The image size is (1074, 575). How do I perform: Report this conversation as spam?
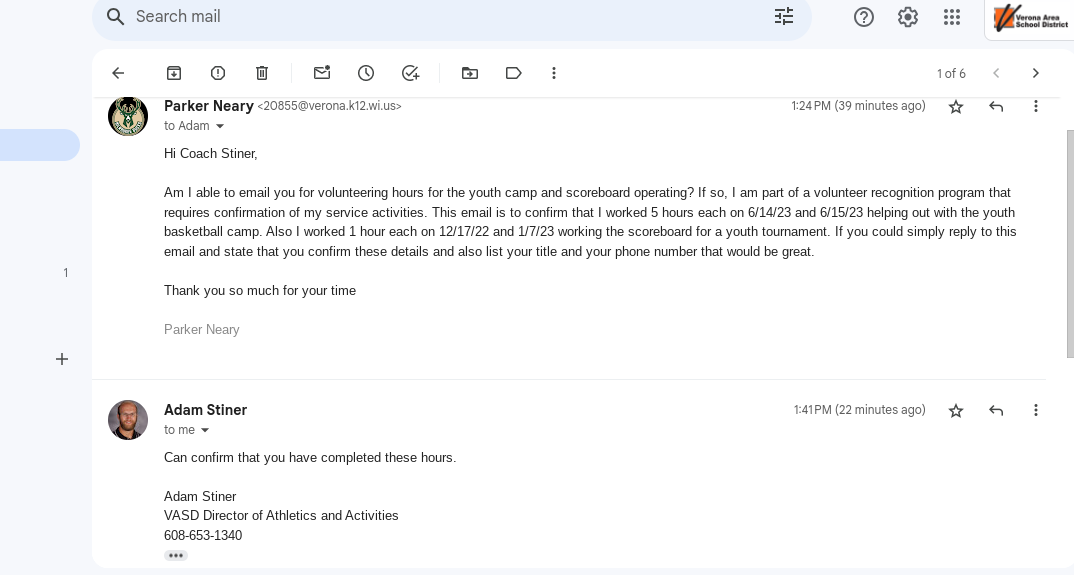tap(218, 73)
